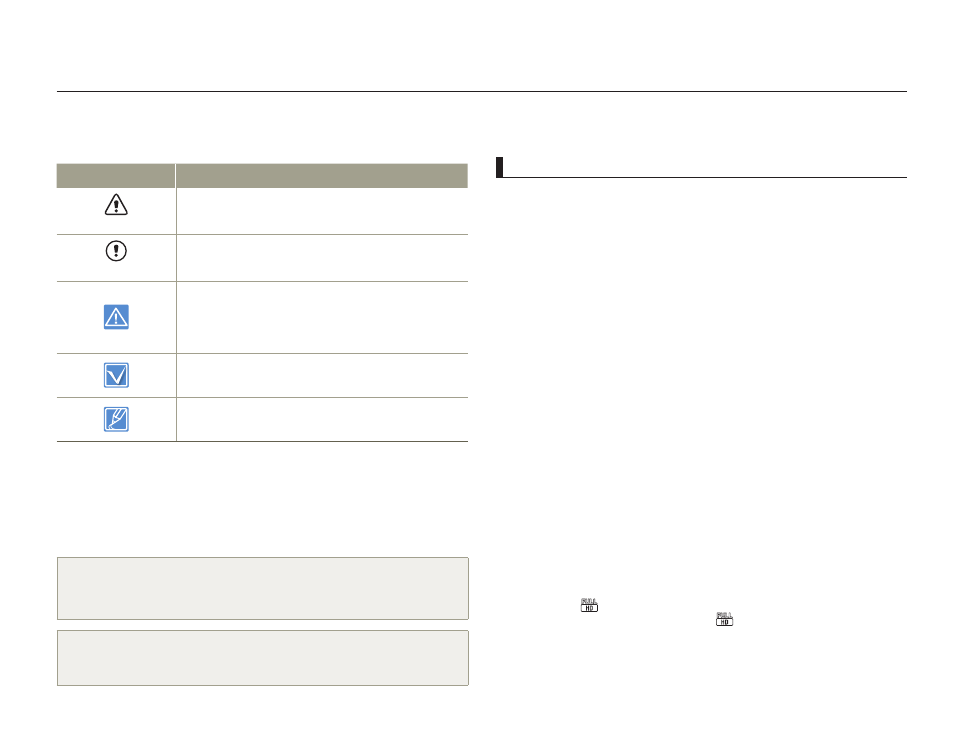Click the narrow left table header cell
The image size is (964, 737).
point(116,176)
